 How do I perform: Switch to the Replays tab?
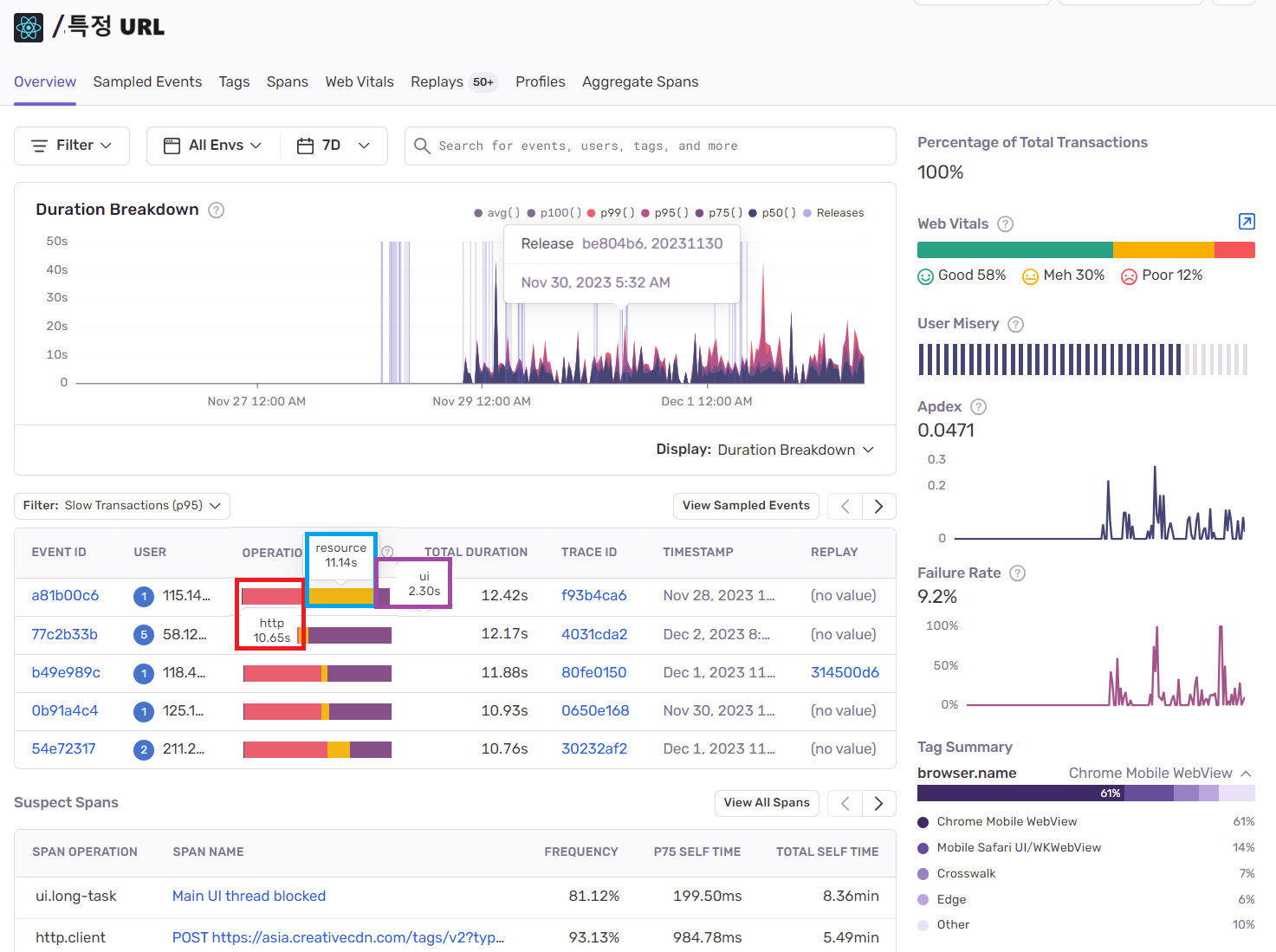pos(454,82)
